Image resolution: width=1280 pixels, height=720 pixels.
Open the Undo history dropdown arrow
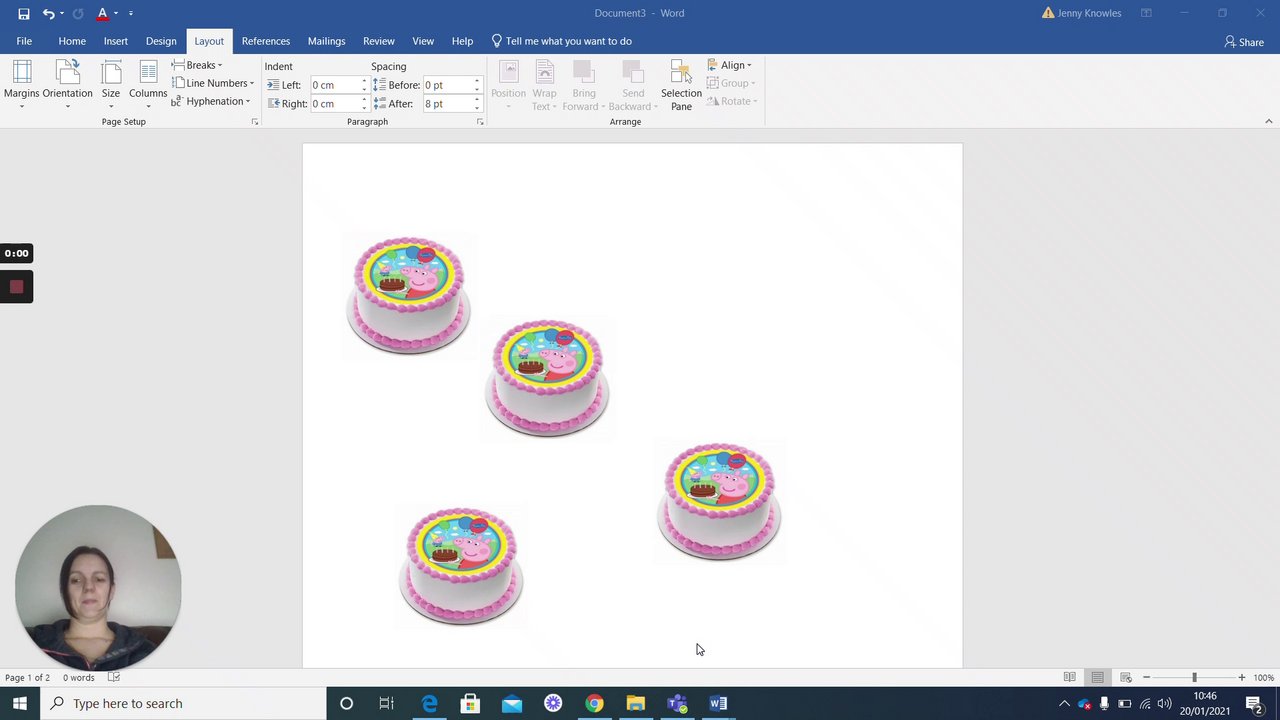(x=62, y=14)
